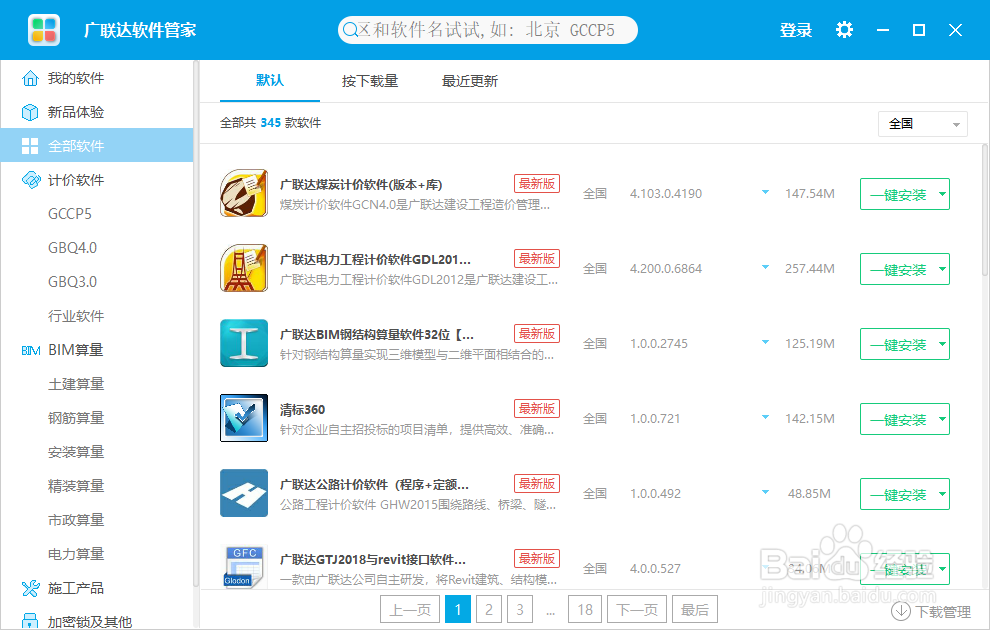The height and width of the screenshot is (630, 990).
Task: Click the 广联达煤炭计价软件 app icon
Action: click(x=244, y=193)
